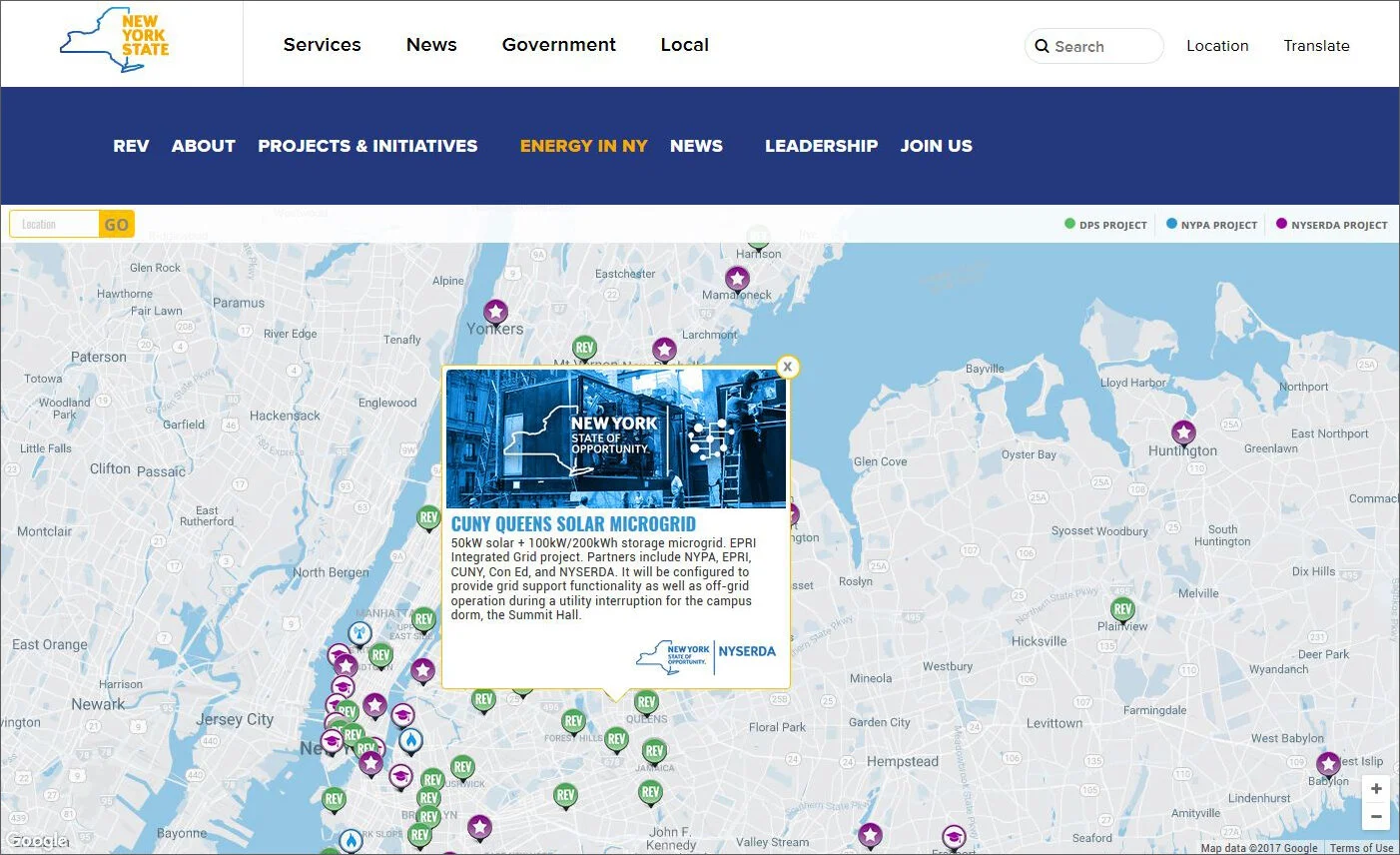Screen dimensions: 1400x855
Task: Open the News menu in the top header
Action: coord(431,45)
